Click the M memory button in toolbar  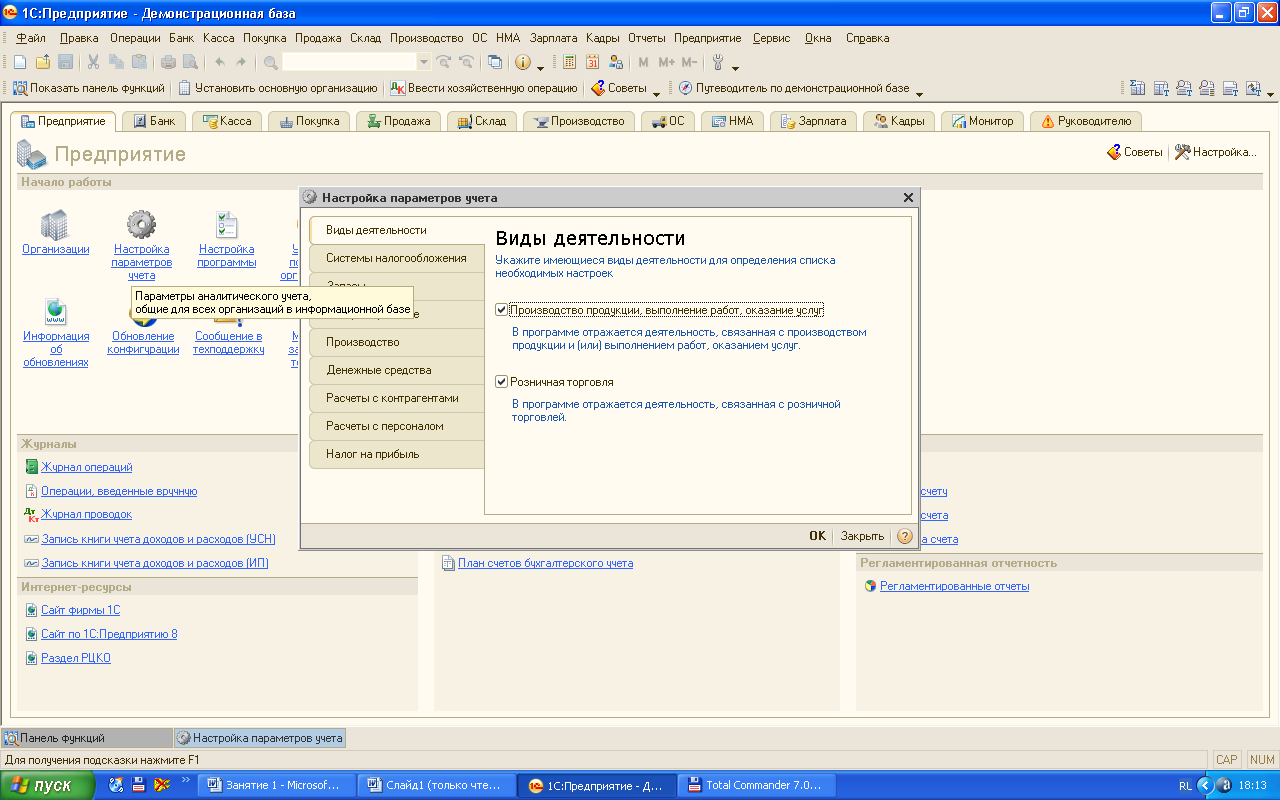pyautogui.click(x=643, y=62)
